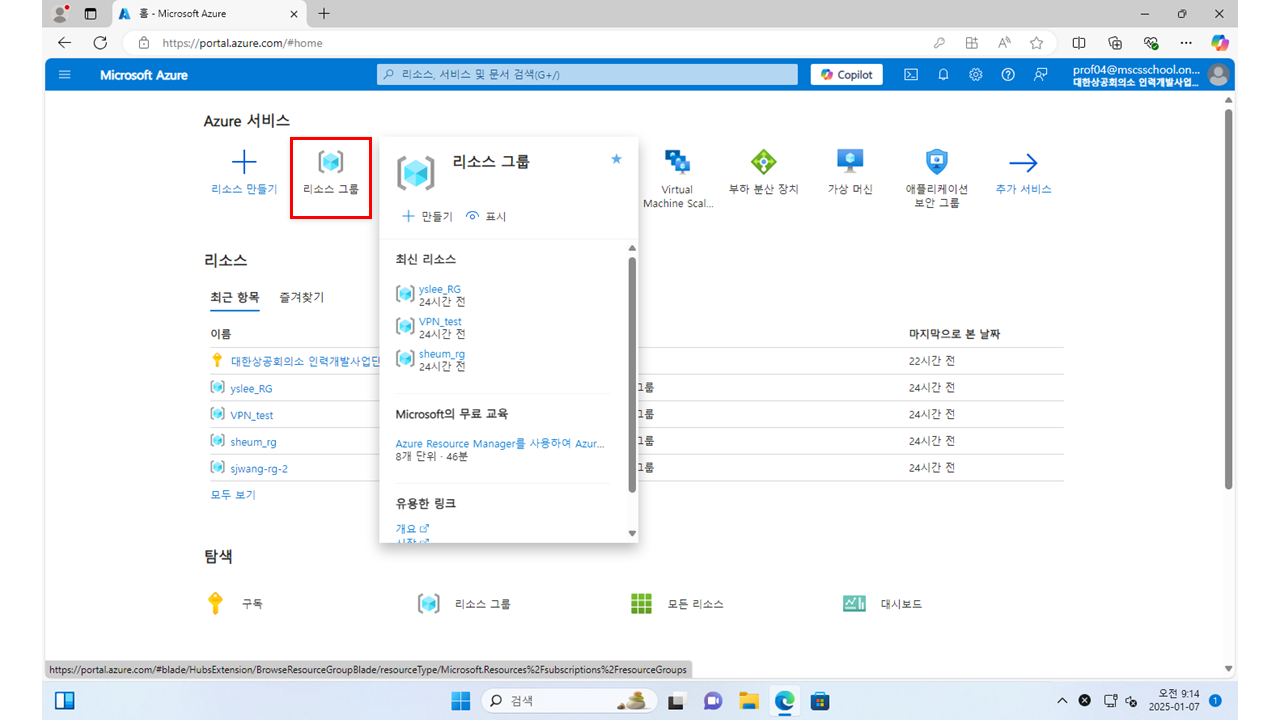Open Virtual Machine Scale service icon

(x=677, y=162)
